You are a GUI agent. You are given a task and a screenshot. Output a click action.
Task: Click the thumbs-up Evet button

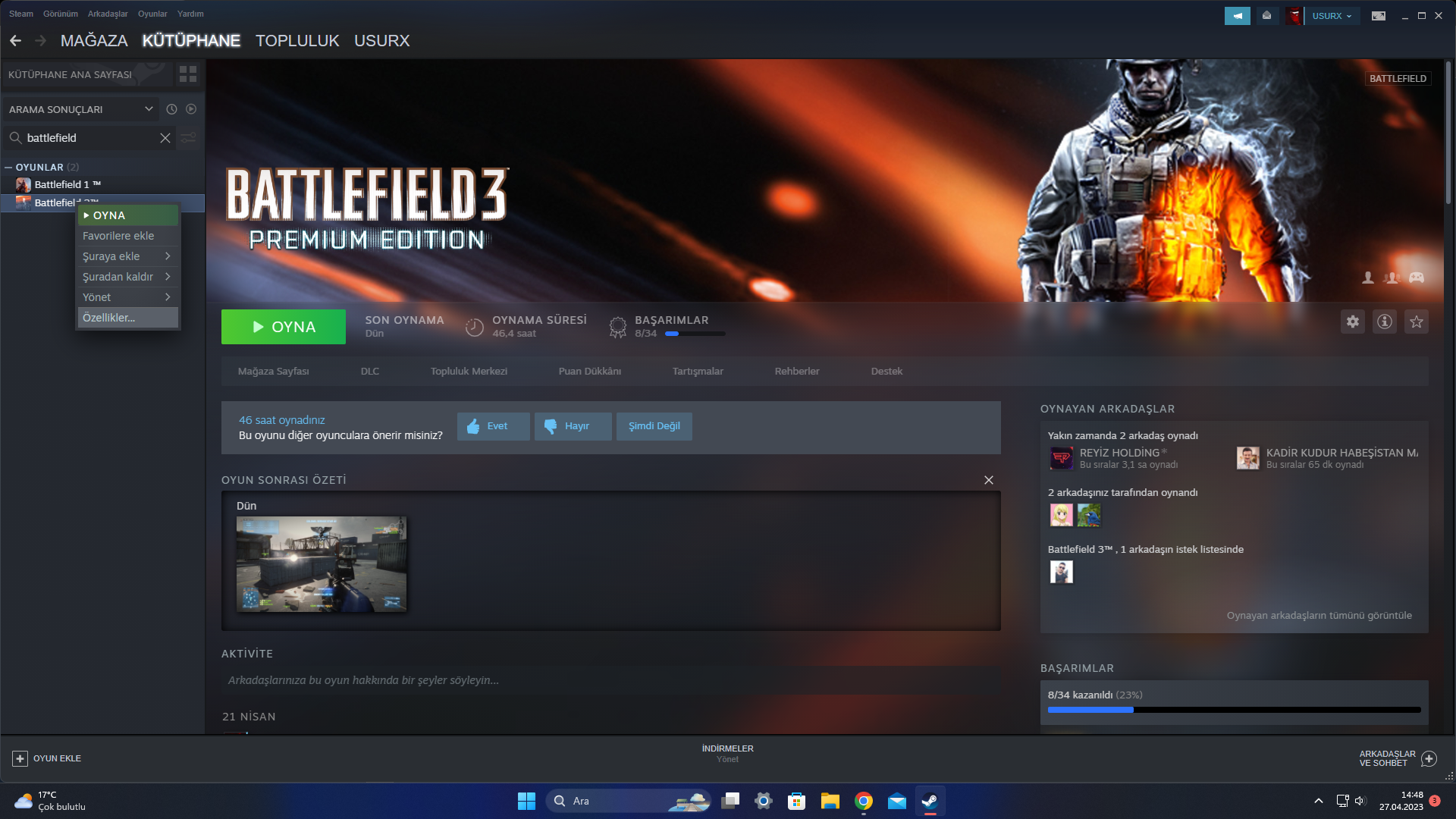494,426
